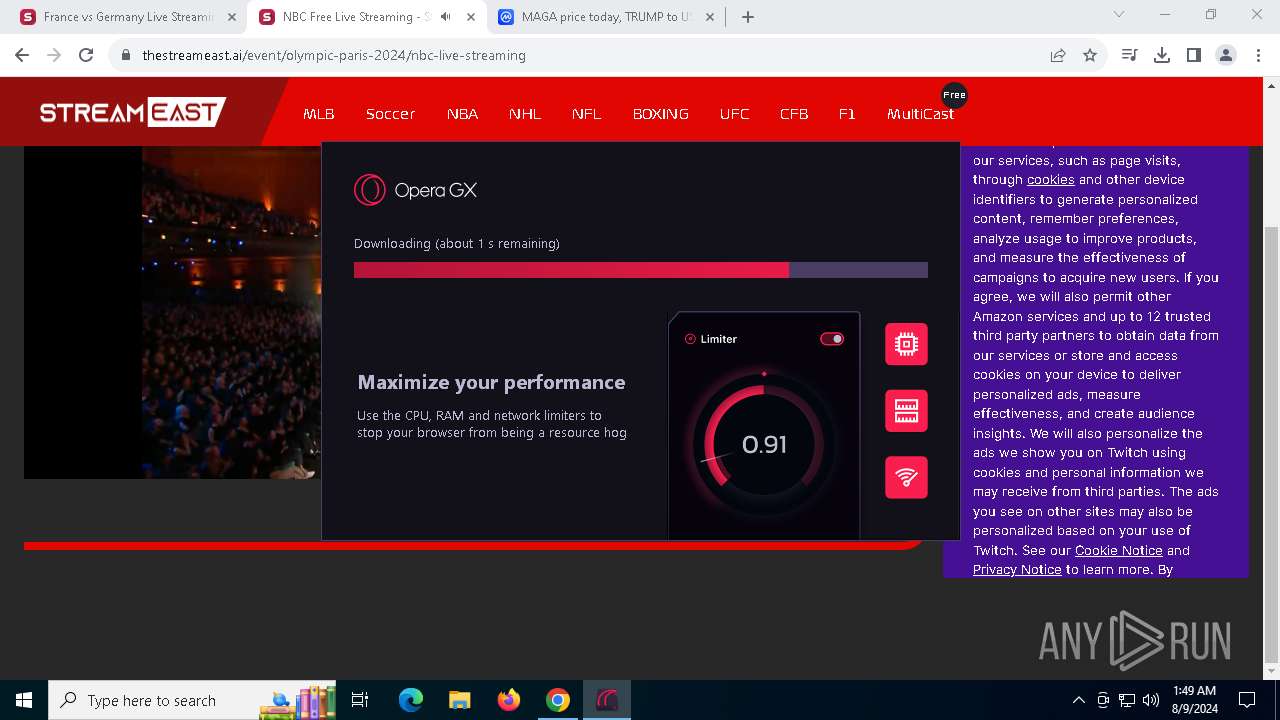Open File Explorer from taskbar
The width and height of the screenshot is (1280, 720).
coord(459,700)
